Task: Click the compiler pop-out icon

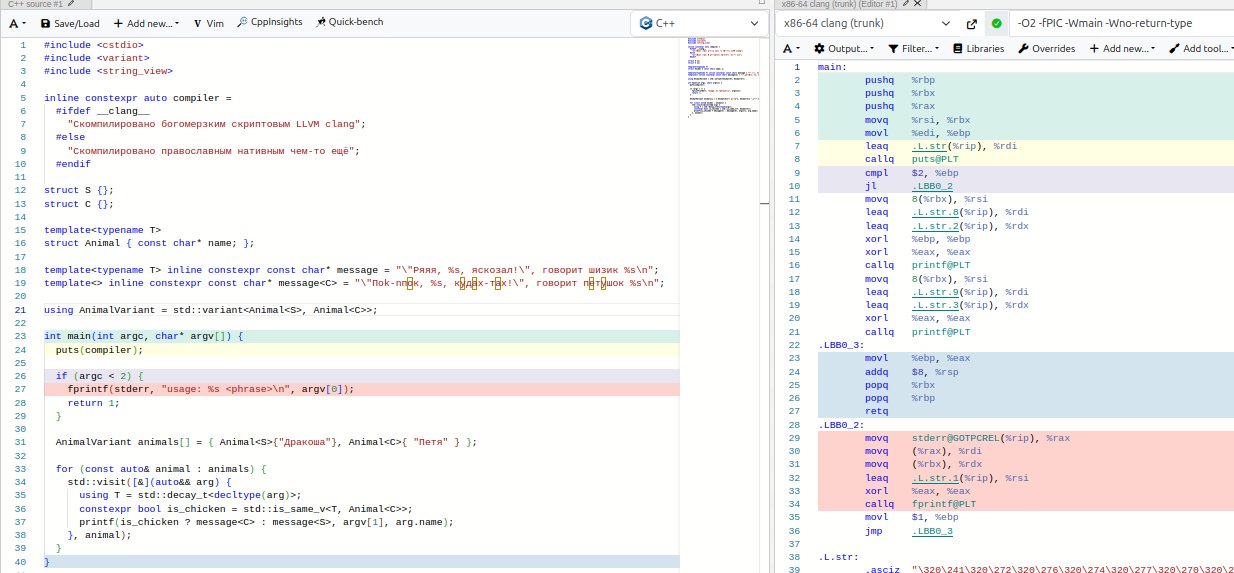Action: point(972,23)
